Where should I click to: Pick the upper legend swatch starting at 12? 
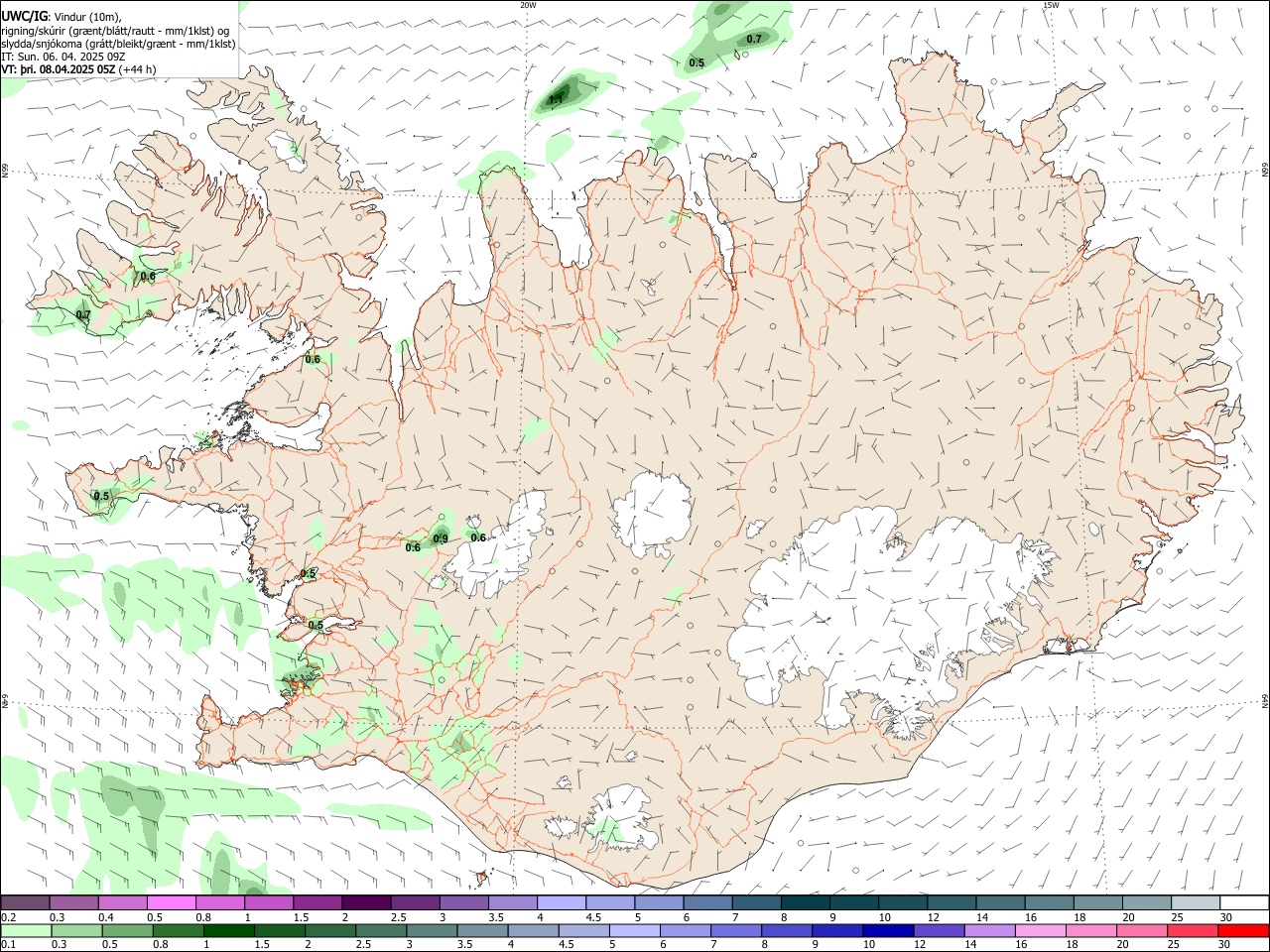[951, 903]
